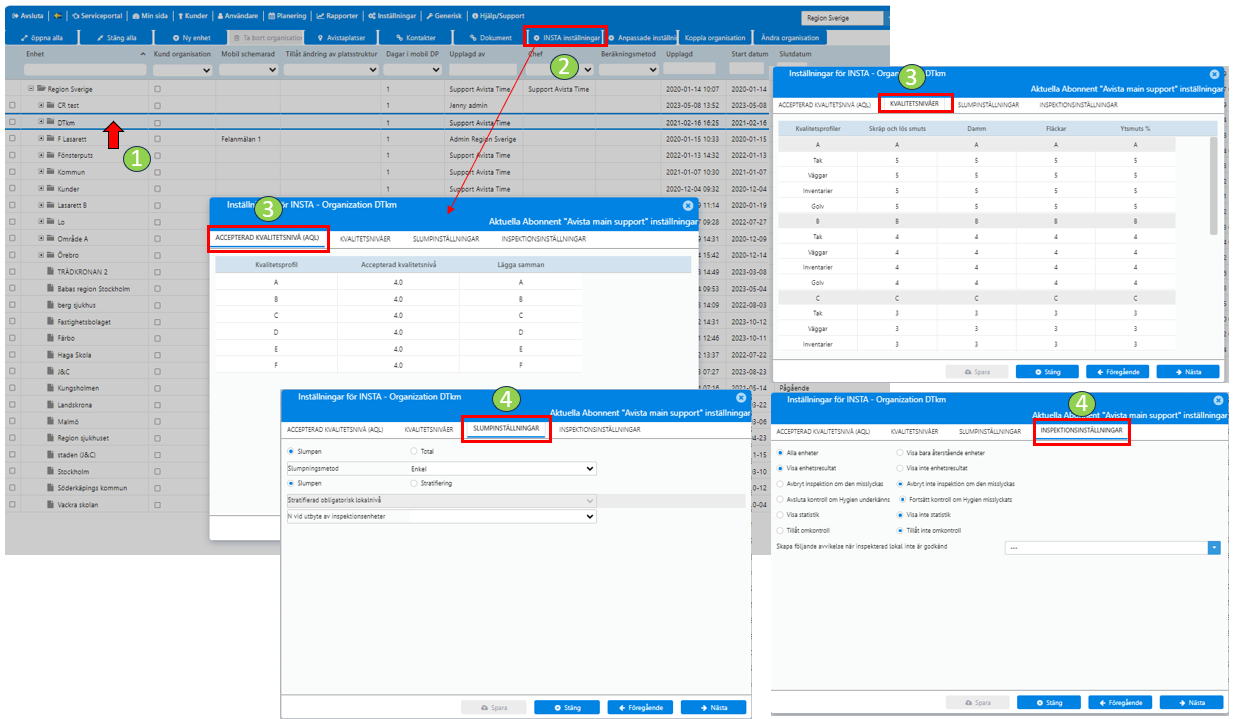Click the Enhet filter text field
Image resolution: width=1234 pixels, height=719 pixels.
86,69
